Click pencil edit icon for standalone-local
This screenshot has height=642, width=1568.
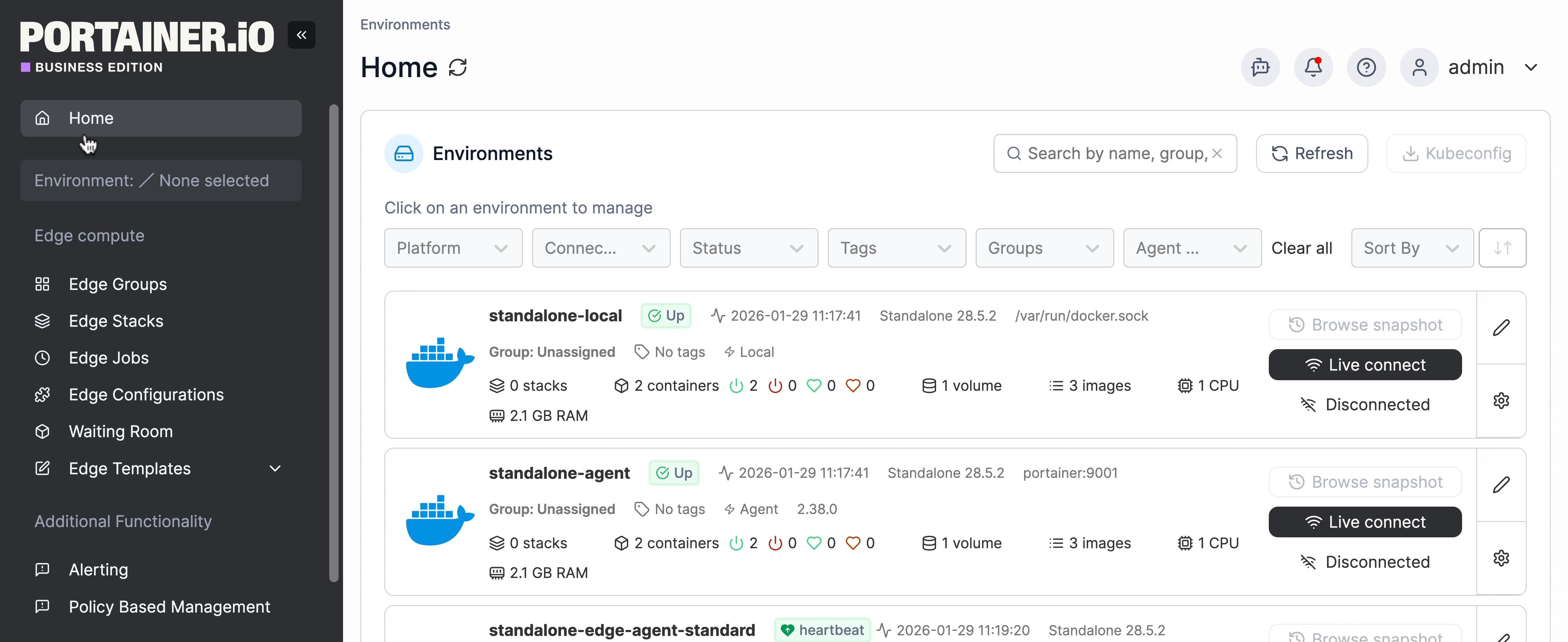pyautogui.click(x=1501, y=328)
